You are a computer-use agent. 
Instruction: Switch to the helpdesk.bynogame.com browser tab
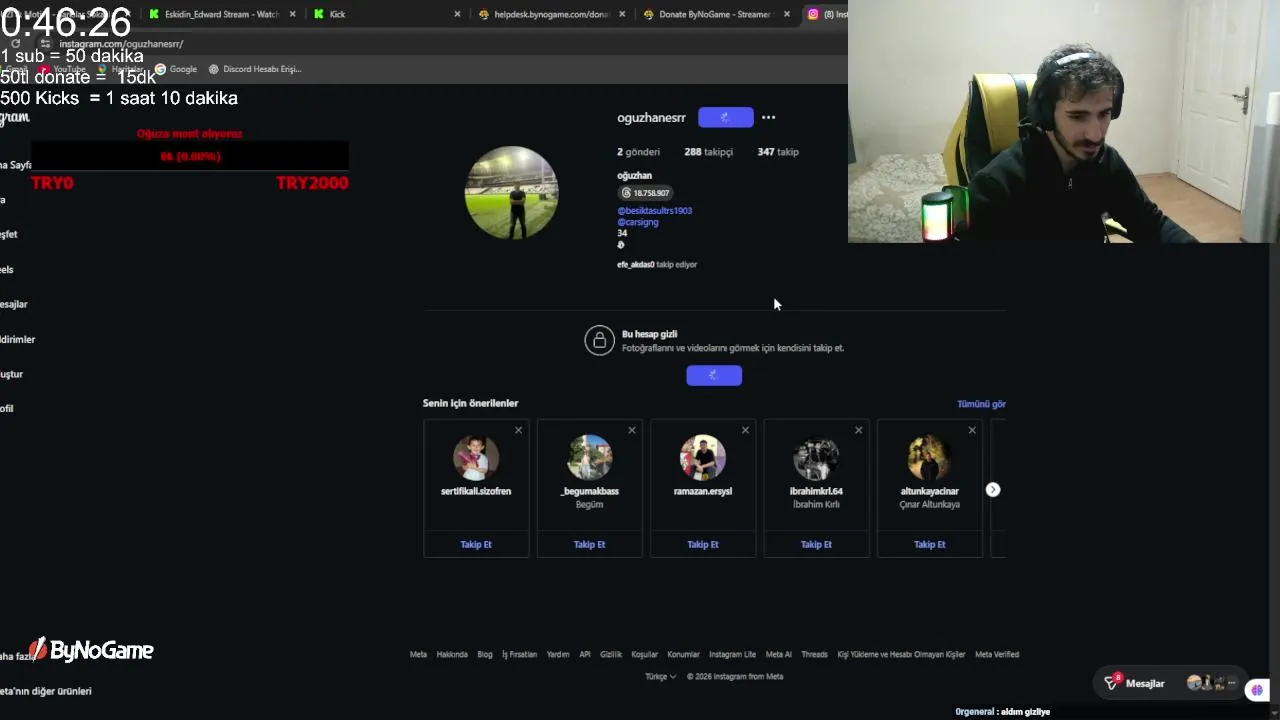(x=550, y=14)
